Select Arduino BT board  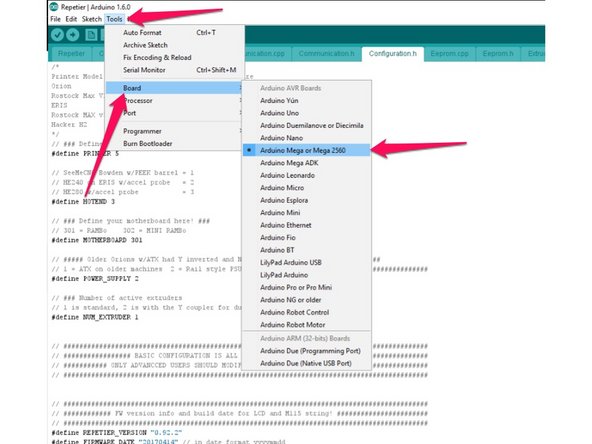[x=306, y=250]
